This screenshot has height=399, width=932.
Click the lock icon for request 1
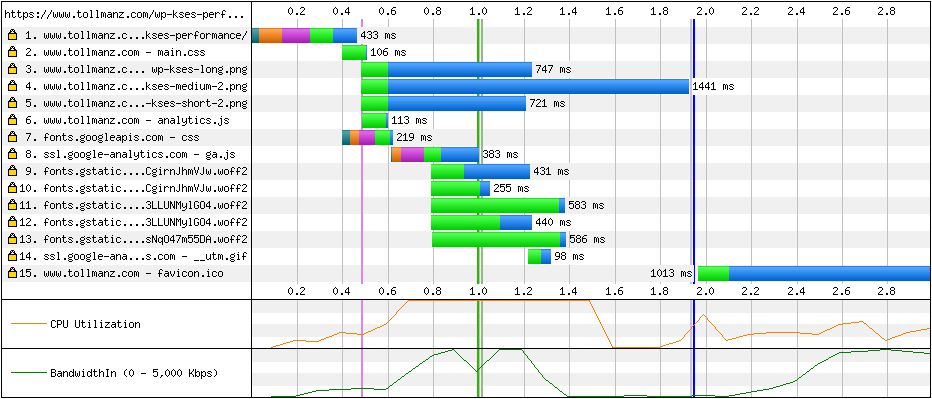[11, 36]
